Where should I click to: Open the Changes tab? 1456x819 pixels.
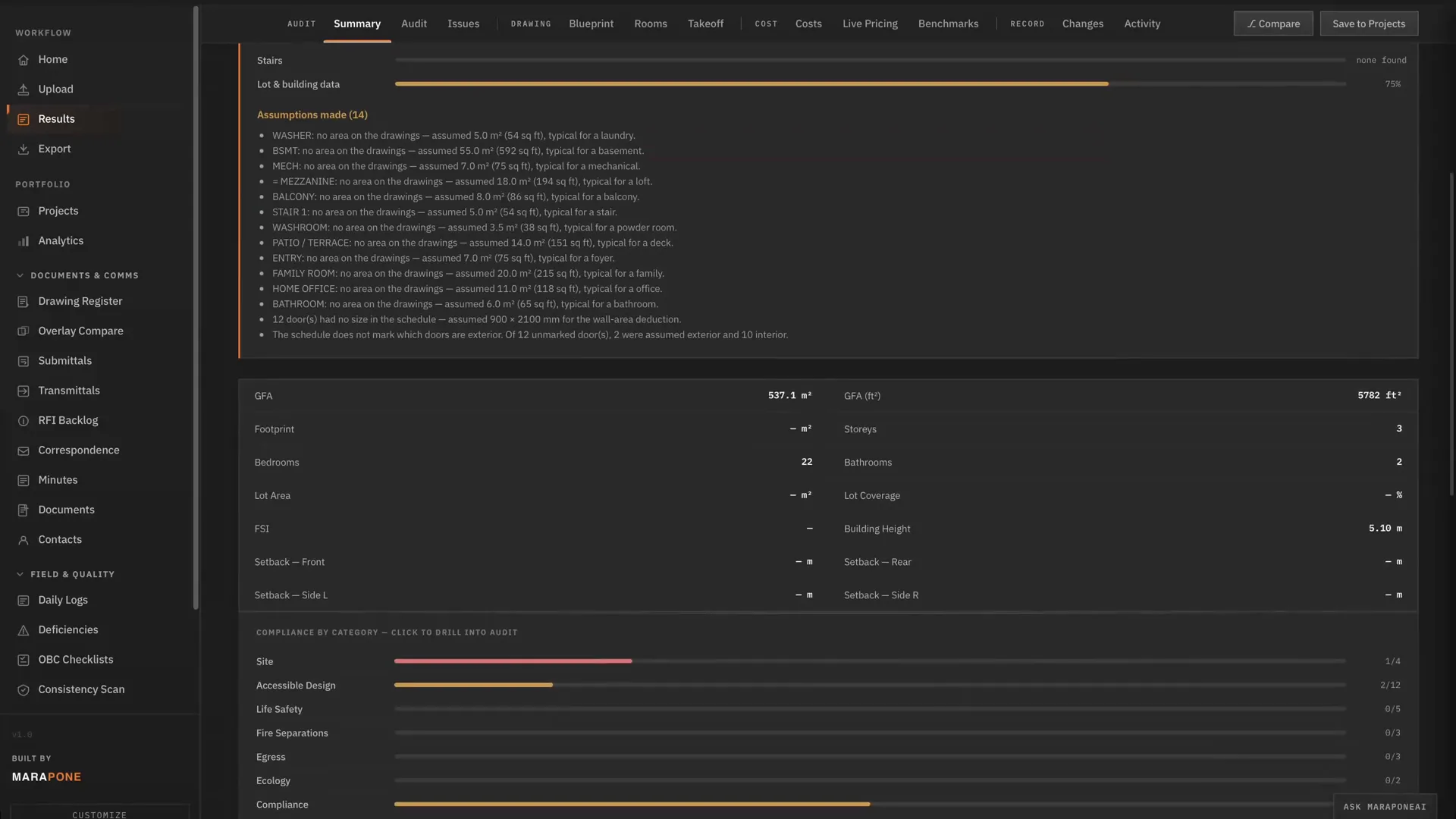point(1083,24)
